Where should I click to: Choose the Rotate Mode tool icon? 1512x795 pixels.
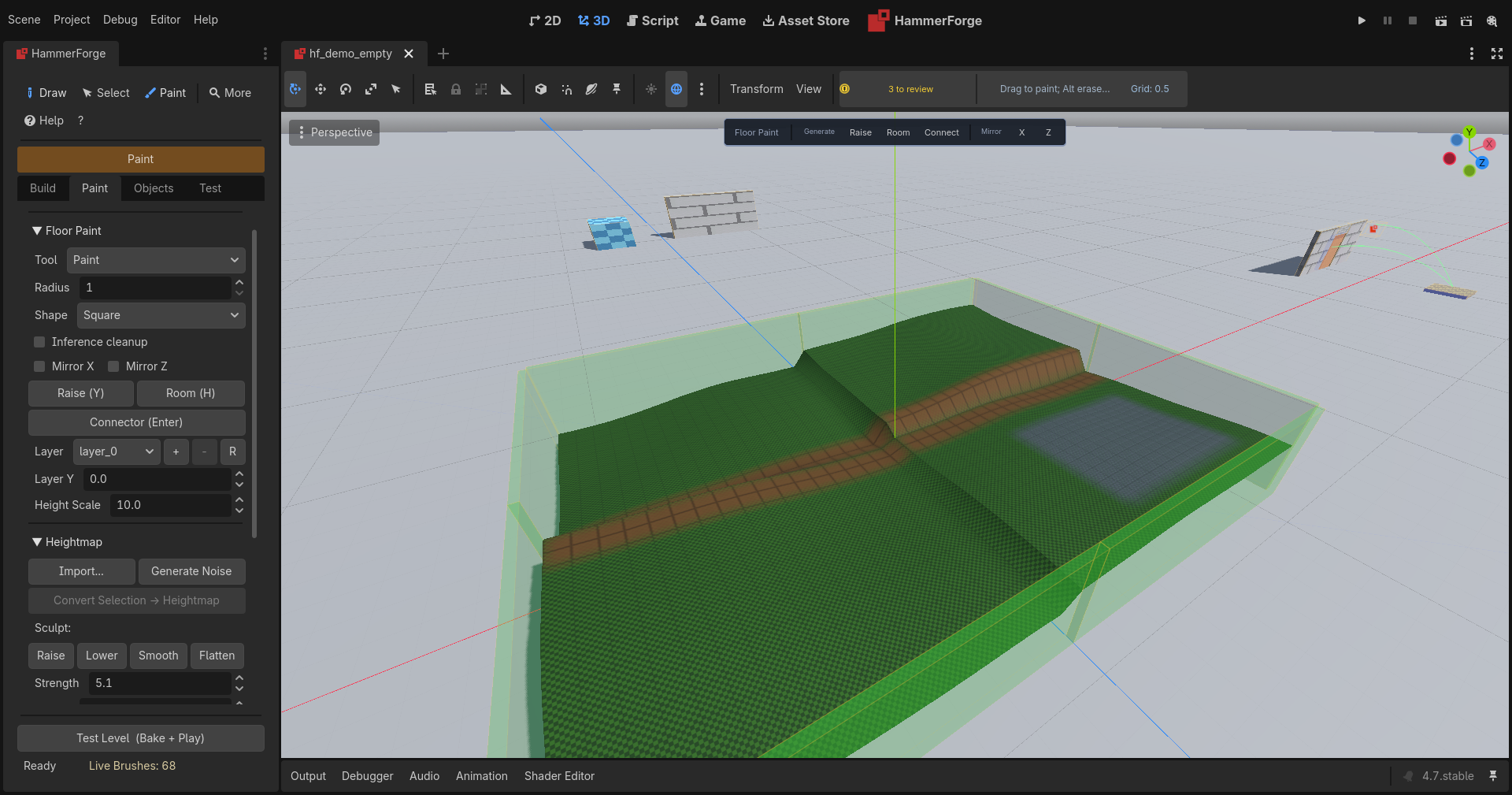coord(346,89)
